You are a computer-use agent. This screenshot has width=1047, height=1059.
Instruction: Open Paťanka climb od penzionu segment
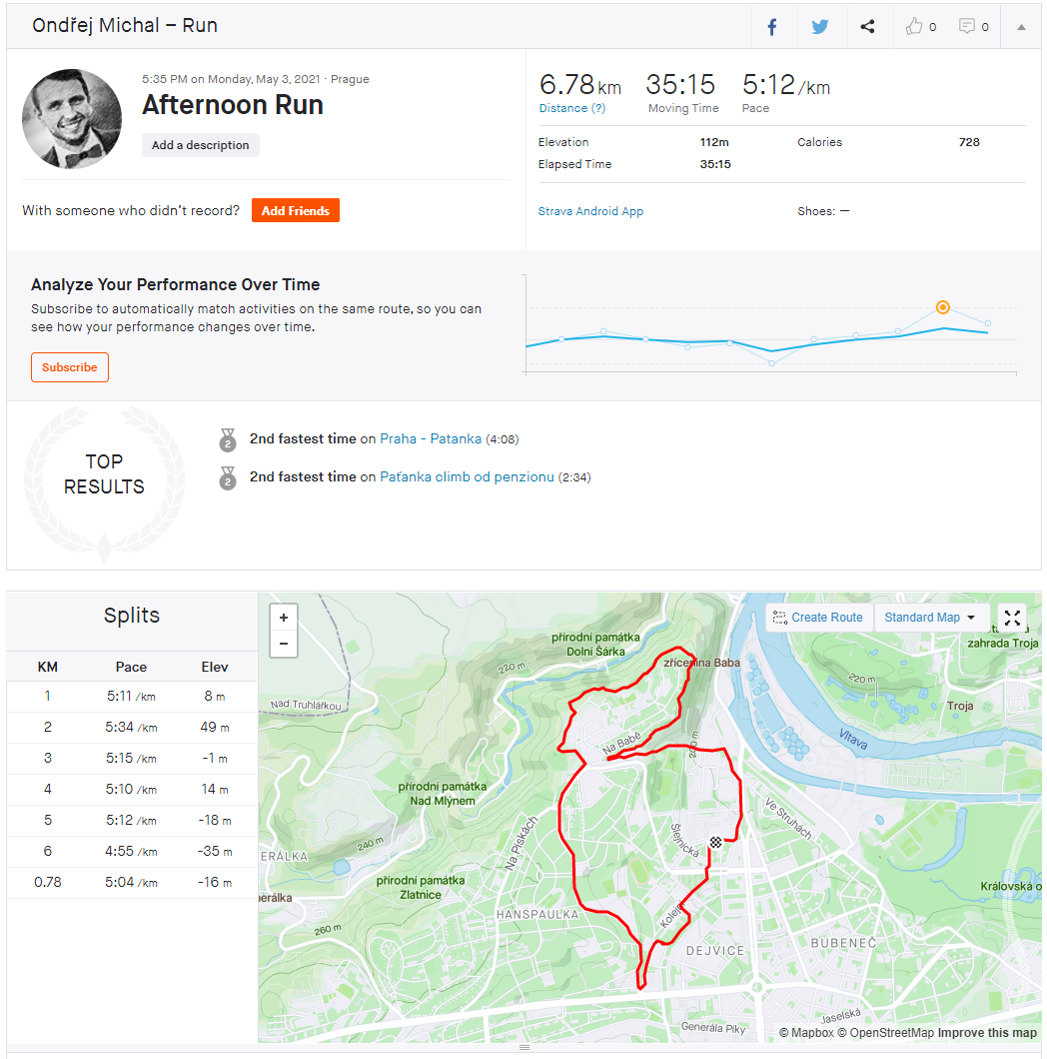[x=466, y=477]
